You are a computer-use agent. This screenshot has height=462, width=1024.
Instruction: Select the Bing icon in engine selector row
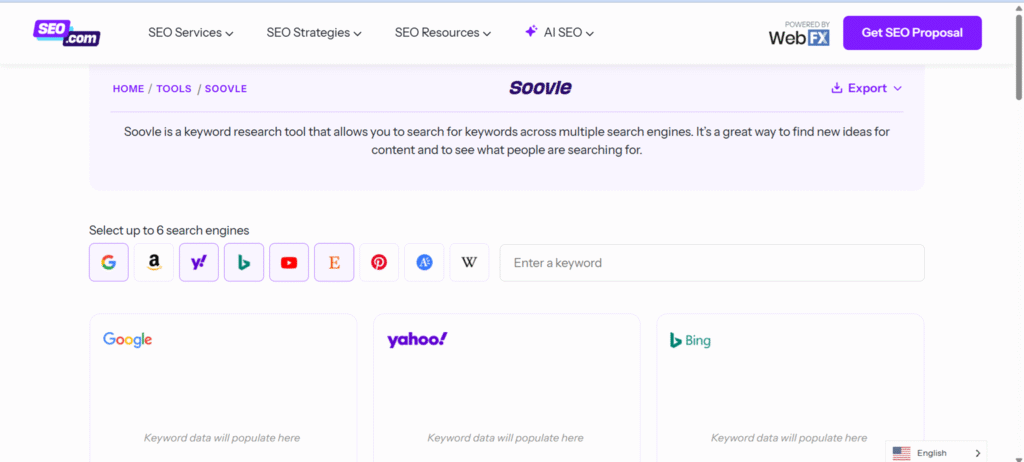244,262
